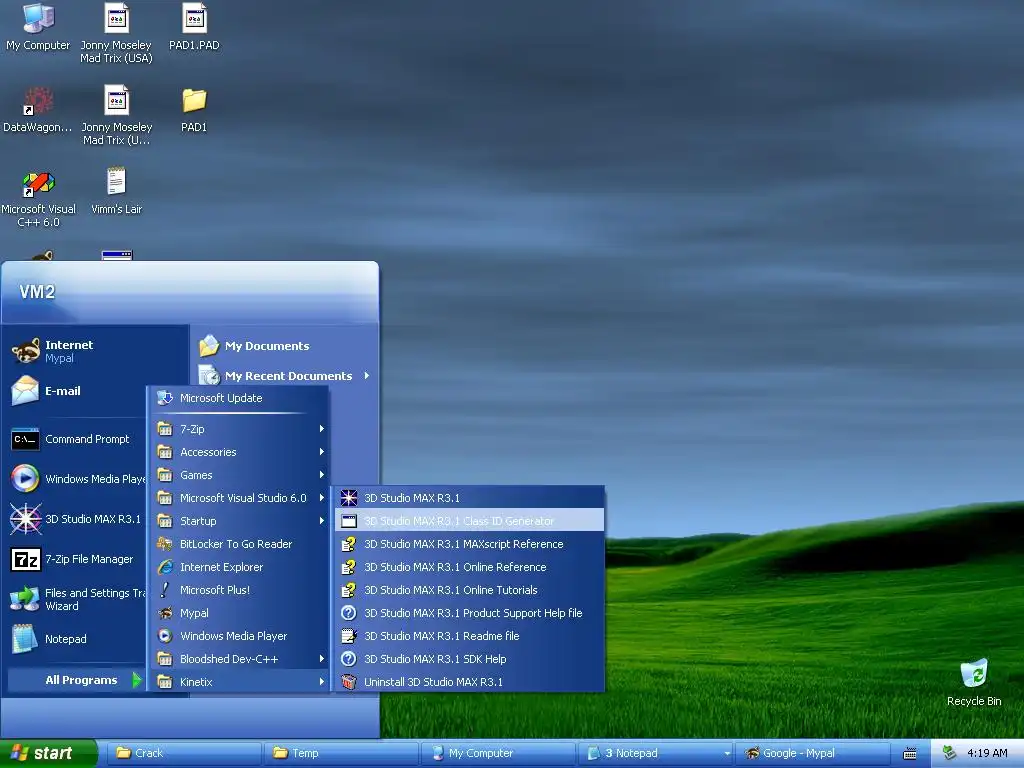Switch to Temp folder taskbar button
This screenshot has height=768, width=1024.
[341, 753]
